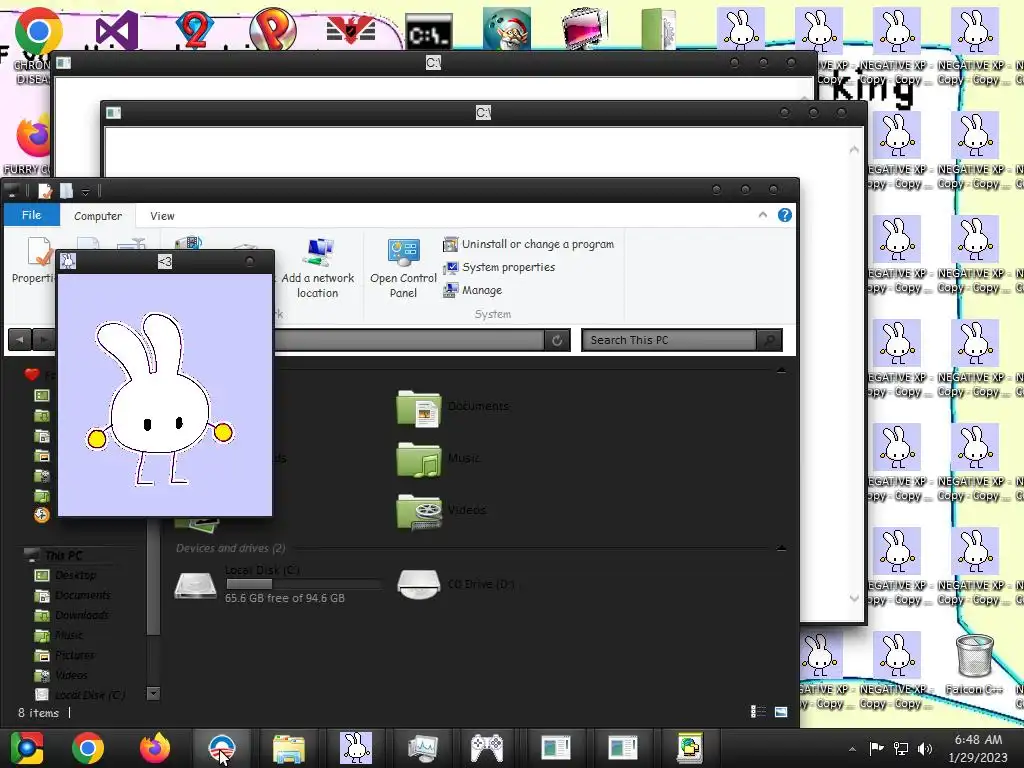Select Downloads under This PC tree
The height and width of the screenshot is (768, 1024).
coord(82,615)
